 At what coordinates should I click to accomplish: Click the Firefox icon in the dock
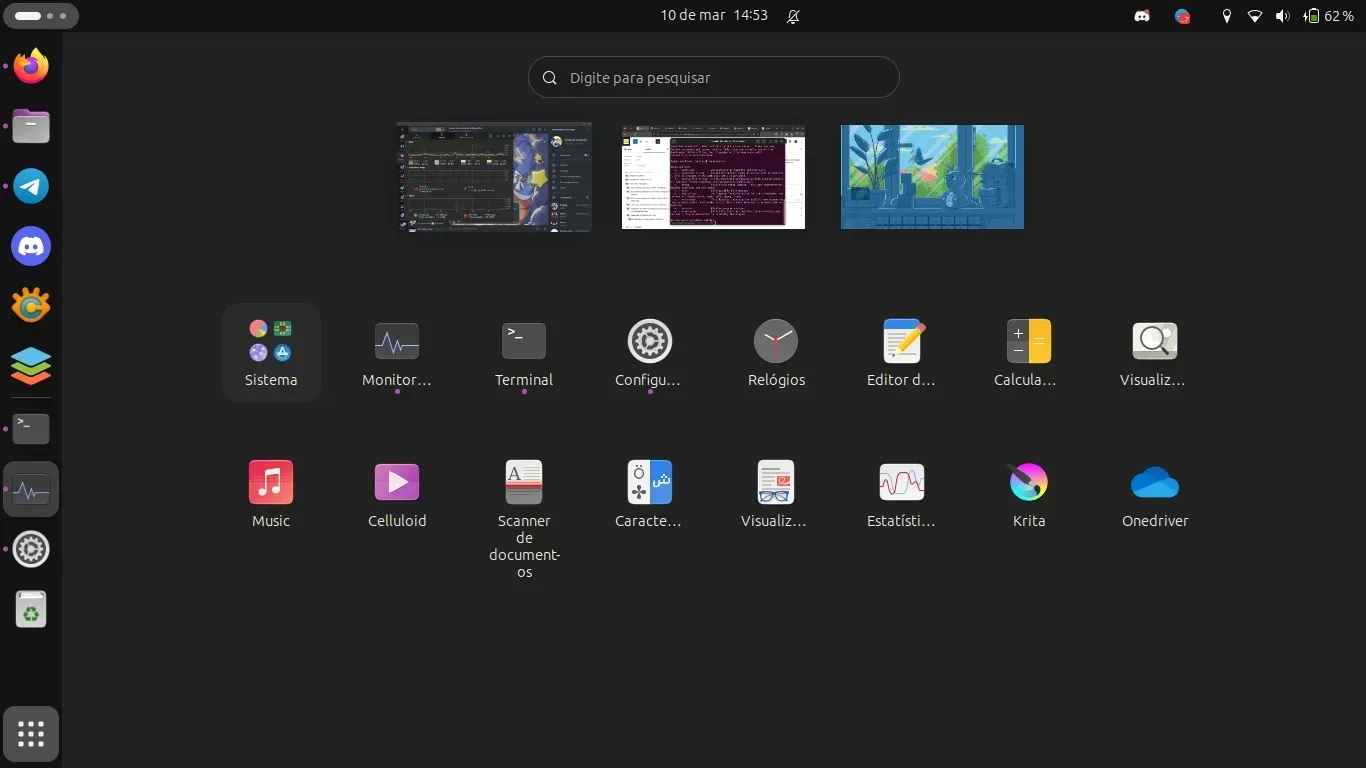[x=31, y=67]
